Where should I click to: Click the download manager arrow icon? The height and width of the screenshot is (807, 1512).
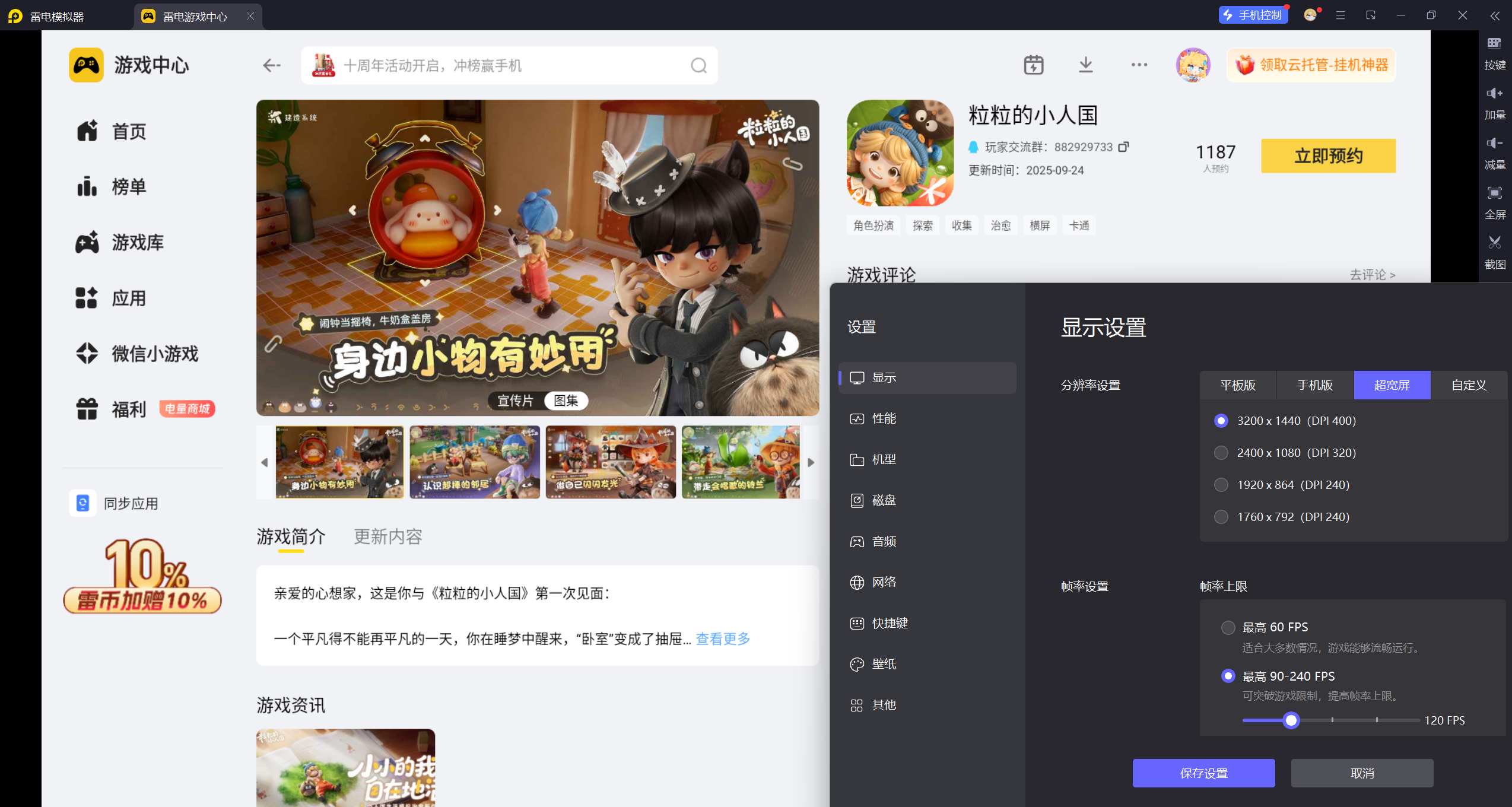click(1085, 65)
